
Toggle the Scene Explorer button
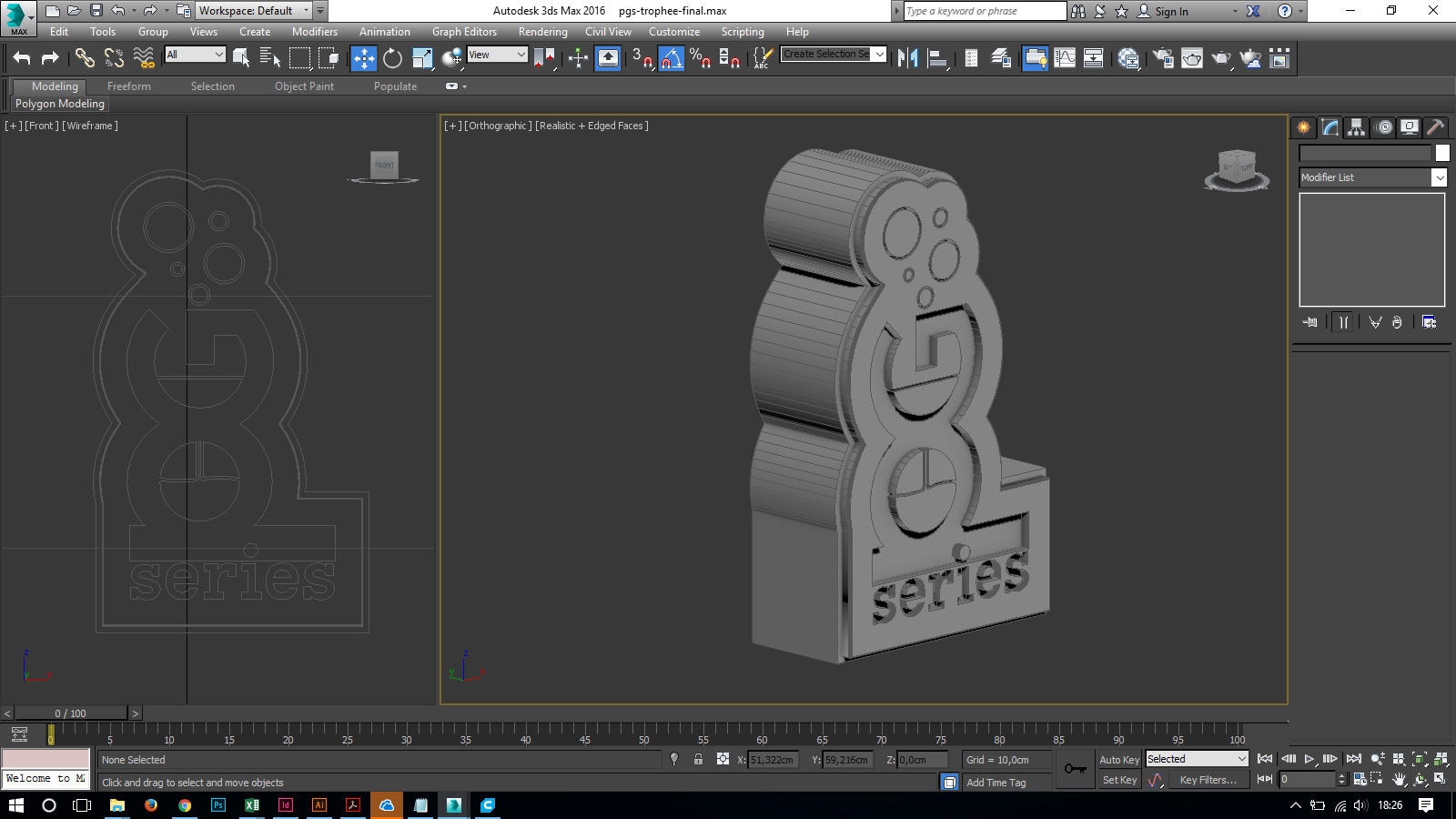click(x=971, y=58)
